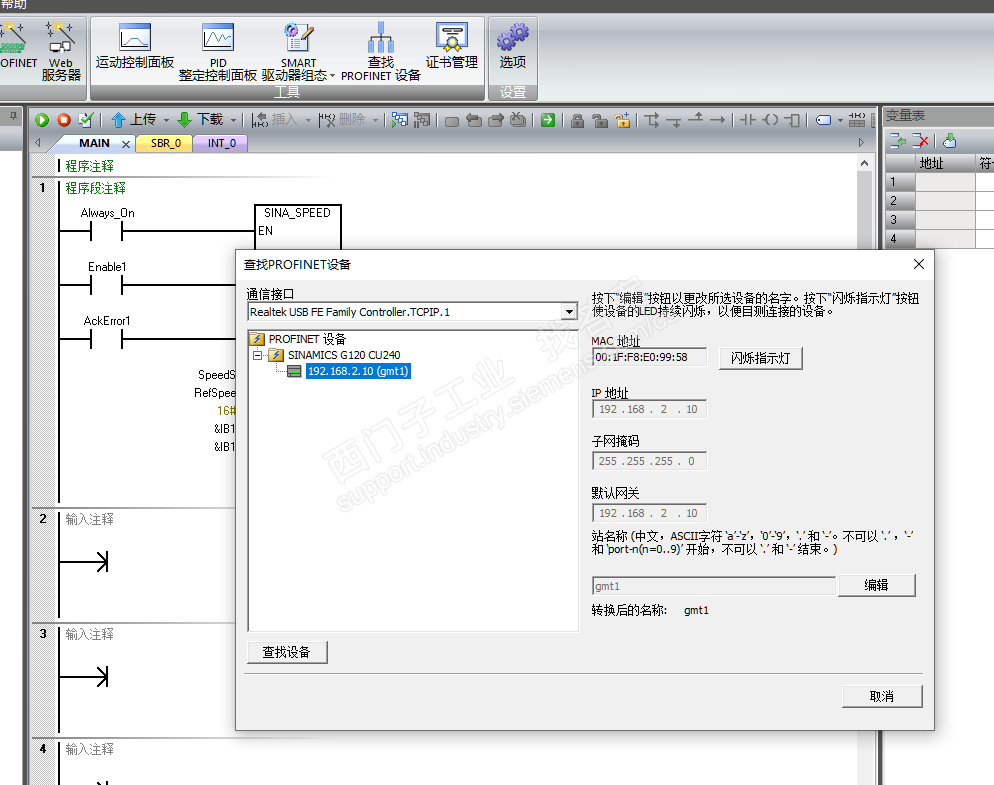Click the green Run PLC icon
Screen dimensions: 994x785
[42, 120]
